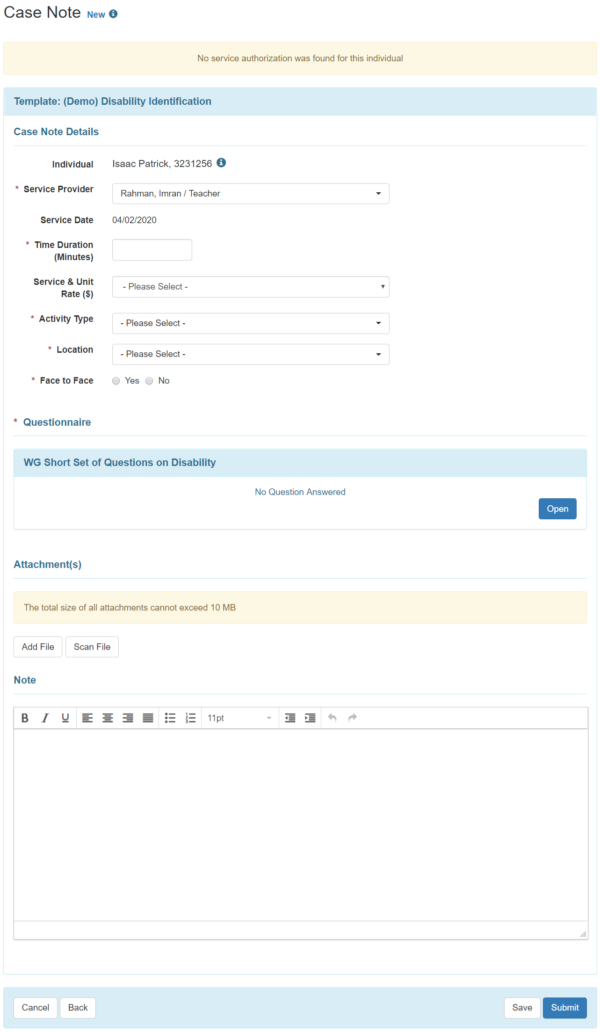
Task: Expand the Activity Type dropdown
Action: (250, 323)
